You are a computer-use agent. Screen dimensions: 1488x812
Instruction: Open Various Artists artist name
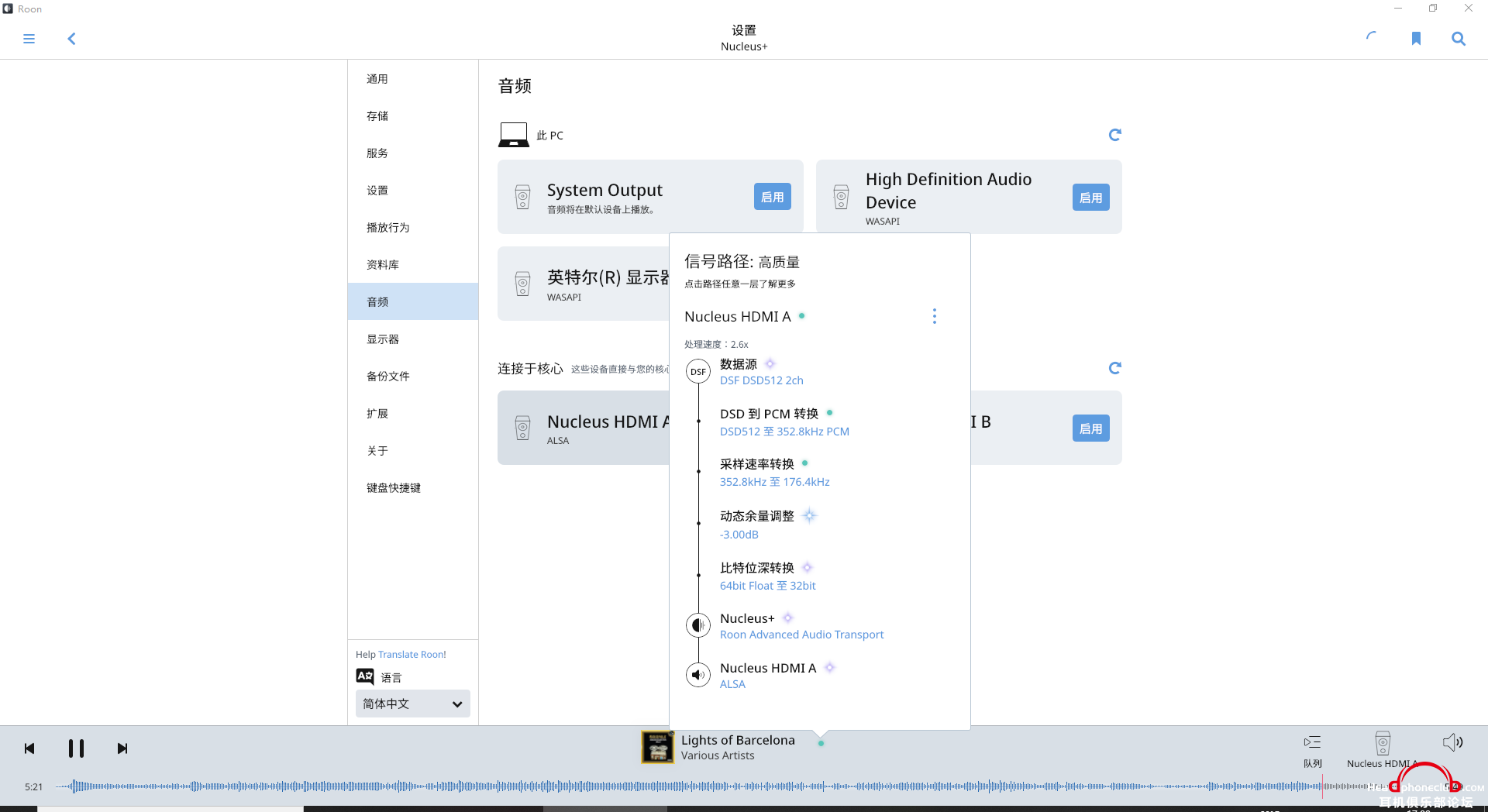(718, 755)
